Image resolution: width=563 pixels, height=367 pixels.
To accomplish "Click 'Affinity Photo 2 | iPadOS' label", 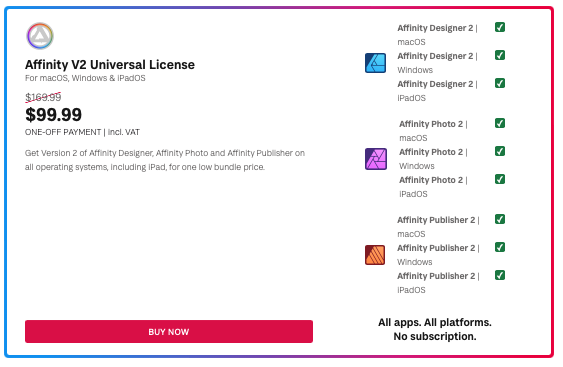I will coord(433,187).
